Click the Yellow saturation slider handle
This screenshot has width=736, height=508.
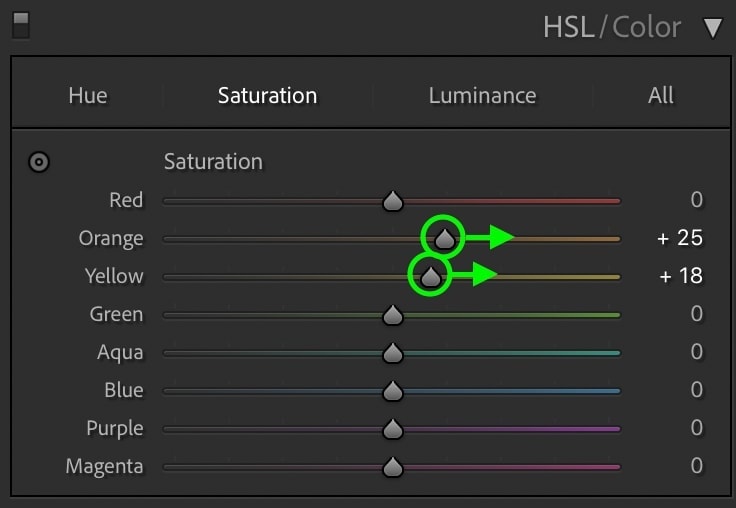431,276
